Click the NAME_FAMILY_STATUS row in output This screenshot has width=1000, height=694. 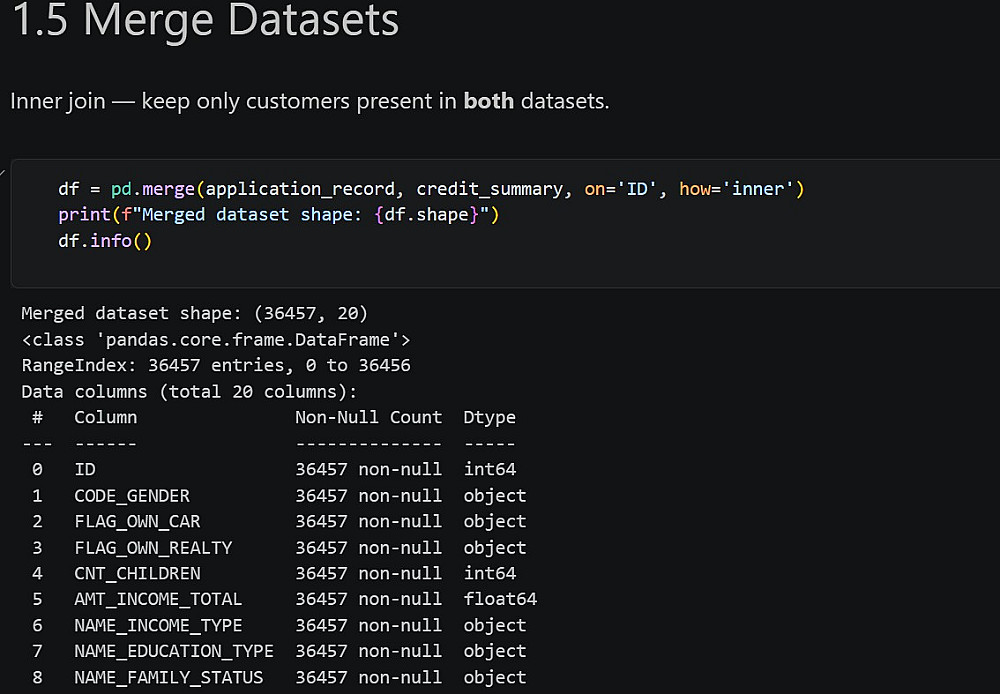(x=169, y=677)
